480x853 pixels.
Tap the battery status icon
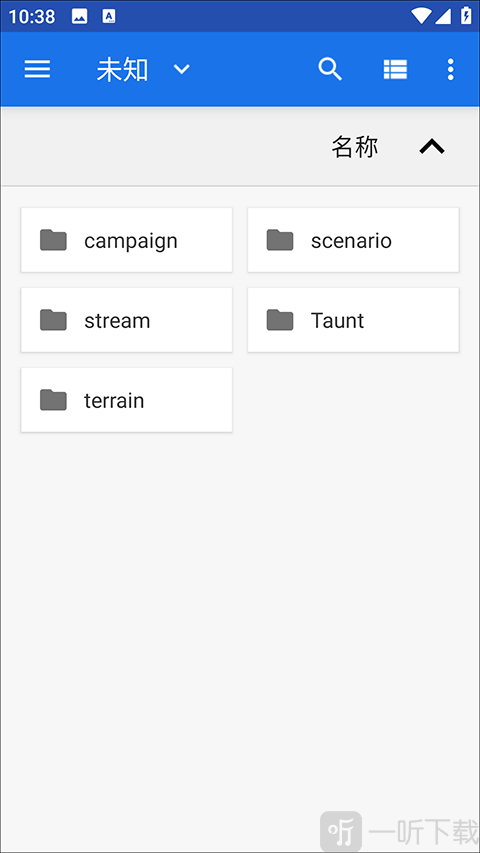(x=466, y=16)
